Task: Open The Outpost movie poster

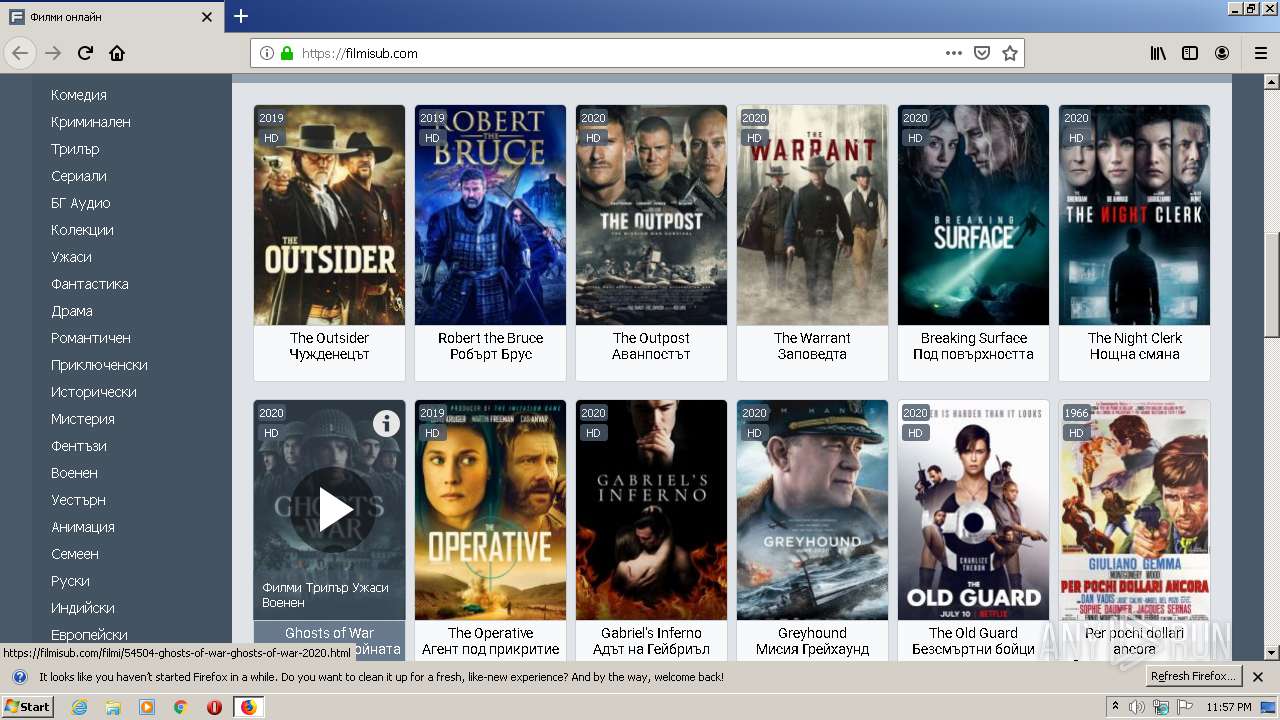Action: pyautogui.click(x=651, y=215)
